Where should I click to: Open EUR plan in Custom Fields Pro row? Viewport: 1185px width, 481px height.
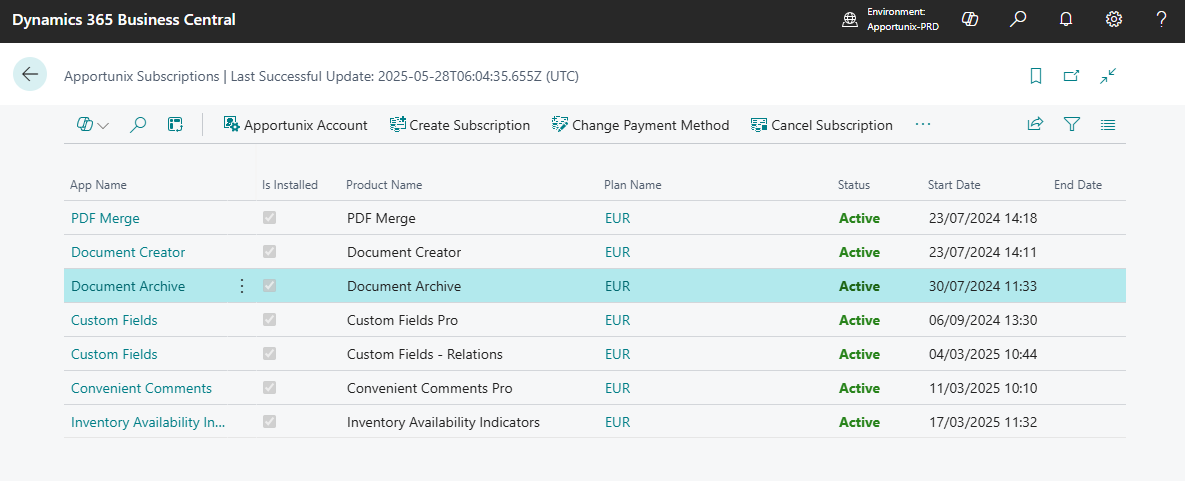(x=617, y=320)
